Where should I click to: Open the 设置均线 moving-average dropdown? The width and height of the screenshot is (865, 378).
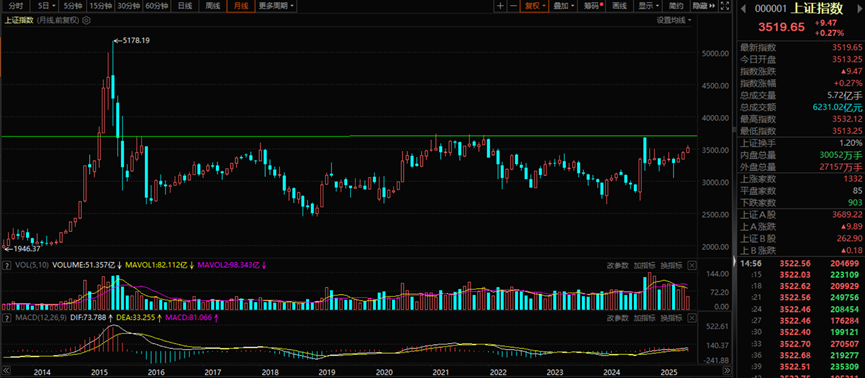(x=673, y=20)
